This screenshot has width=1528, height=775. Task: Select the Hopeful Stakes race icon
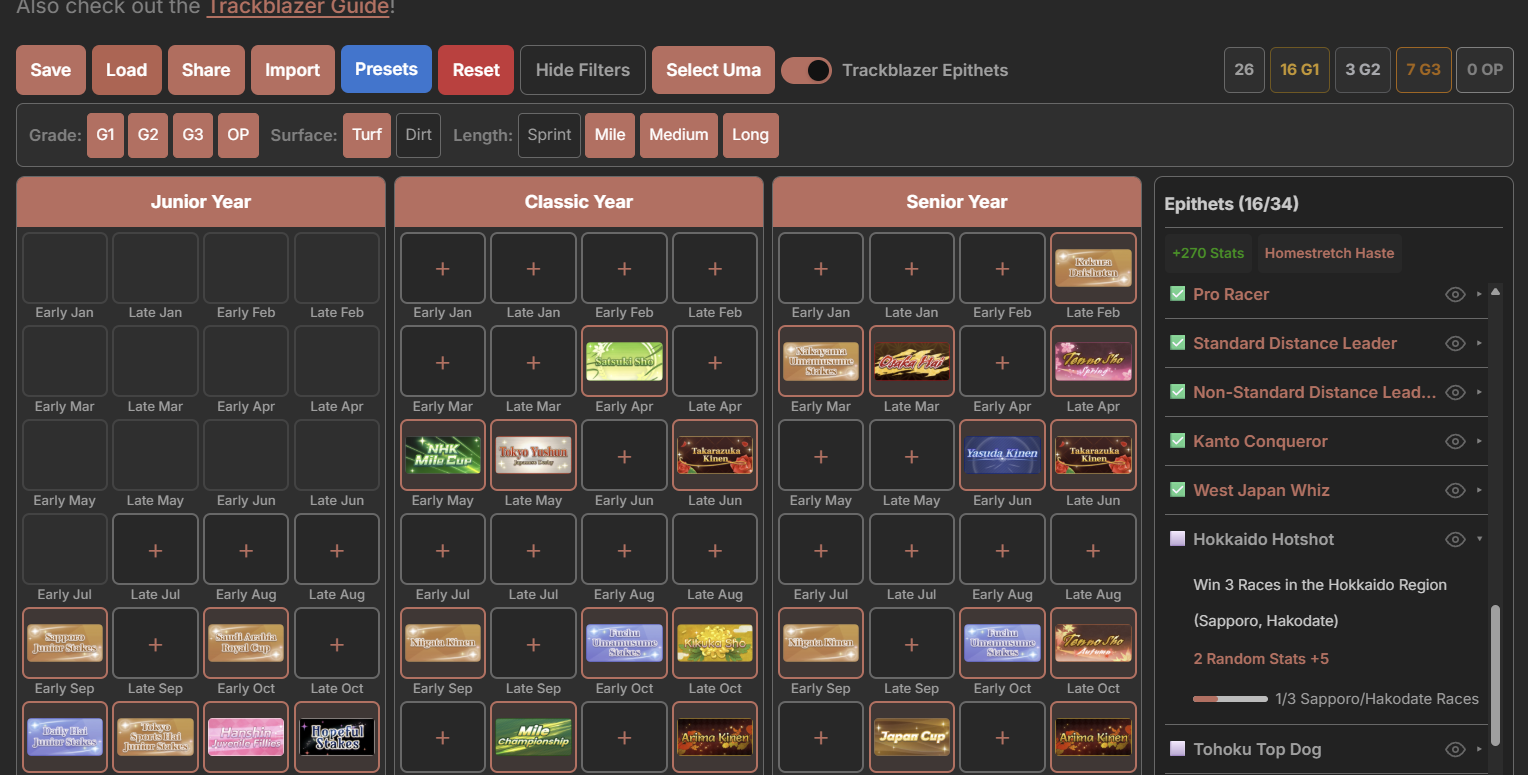[x=337, y=737]
